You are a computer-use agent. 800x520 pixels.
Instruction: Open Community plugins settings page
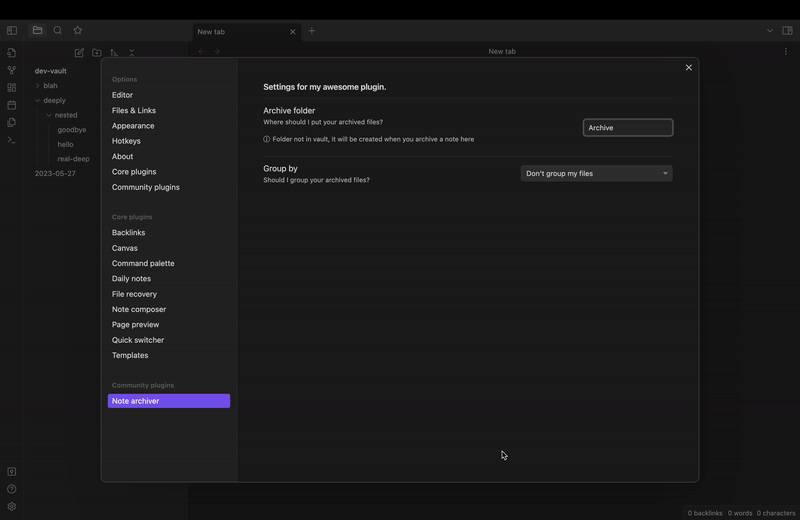coord(145,187)
